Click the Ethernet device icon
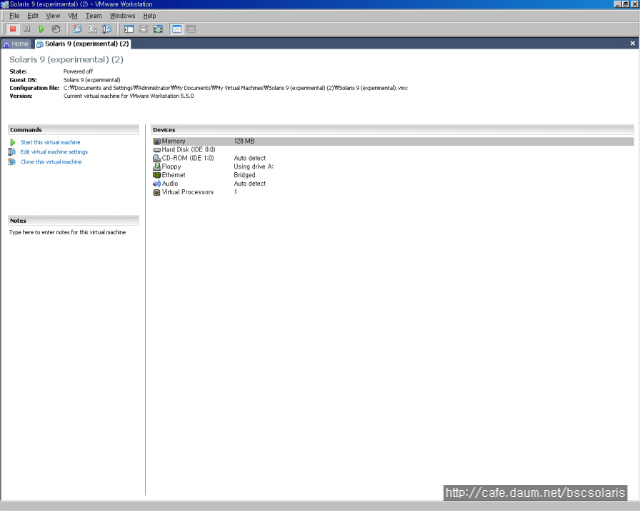The image size is (640, 511). tap(157, 175)
